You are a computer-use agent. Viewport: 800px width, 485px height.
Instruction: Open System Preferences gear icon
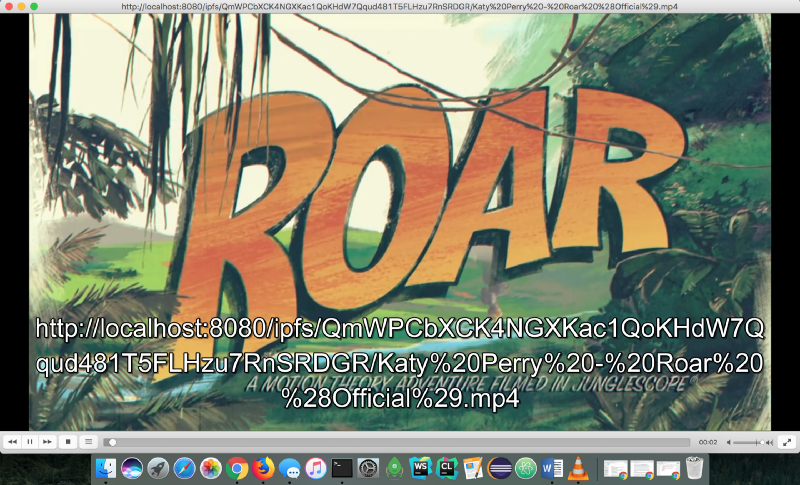click(368, 468)
